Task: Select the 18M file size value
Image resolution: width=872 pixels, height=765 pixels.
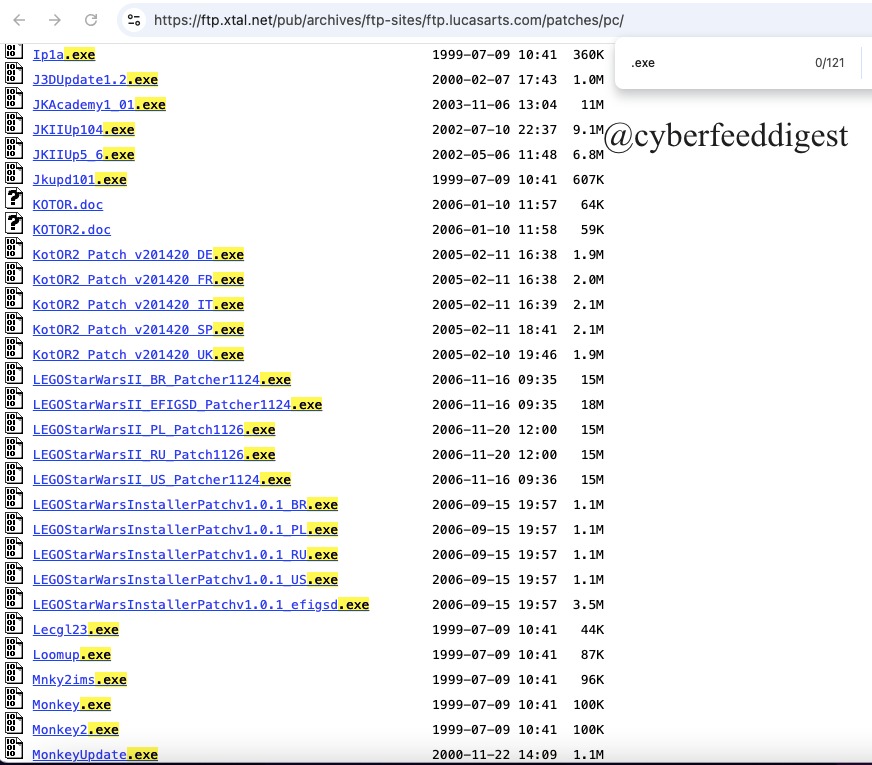Action: pos(592,405)
